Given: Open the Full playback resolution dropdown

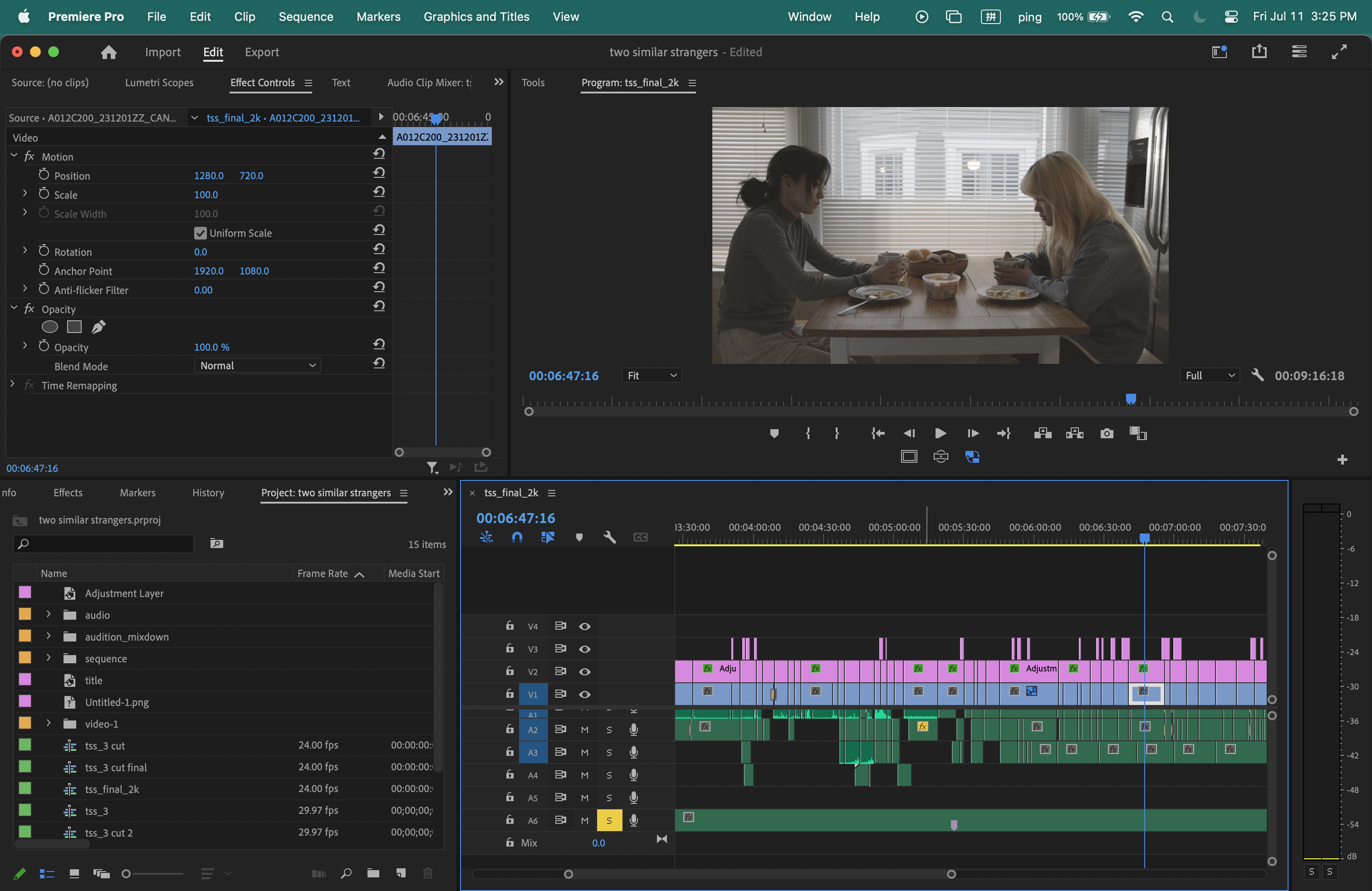Looking at the screenshot, I should [x=1210, y=376].
